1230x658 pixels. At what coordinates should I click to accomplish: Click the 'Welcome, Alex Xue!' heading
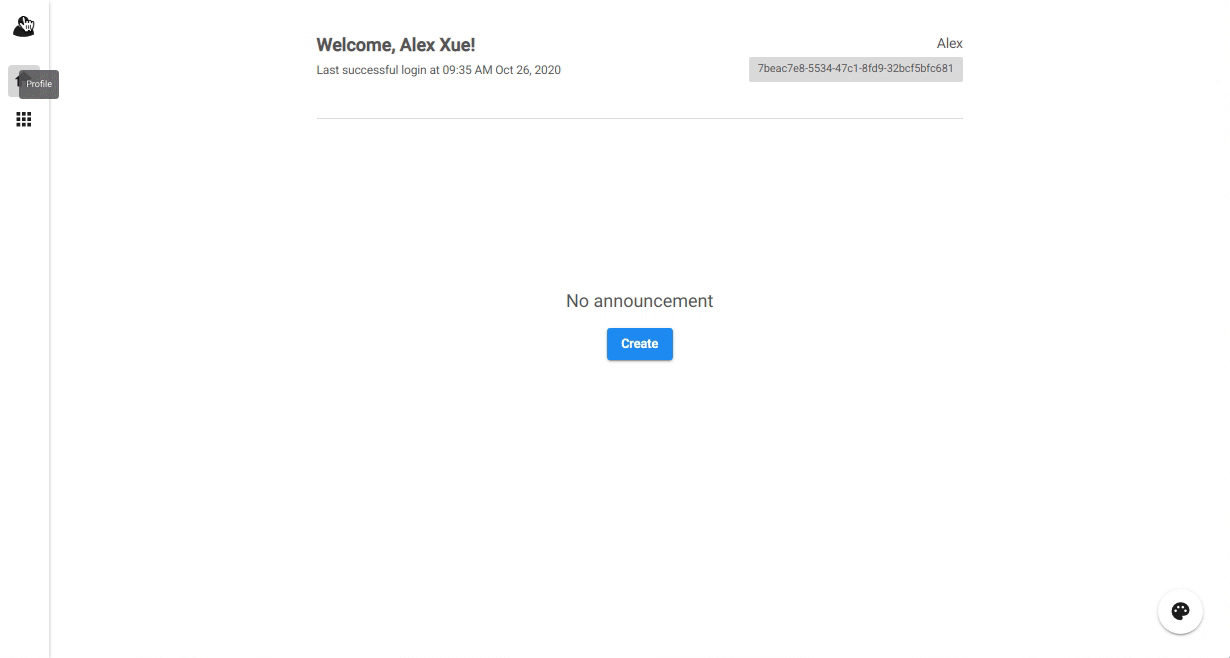point(396,45)
